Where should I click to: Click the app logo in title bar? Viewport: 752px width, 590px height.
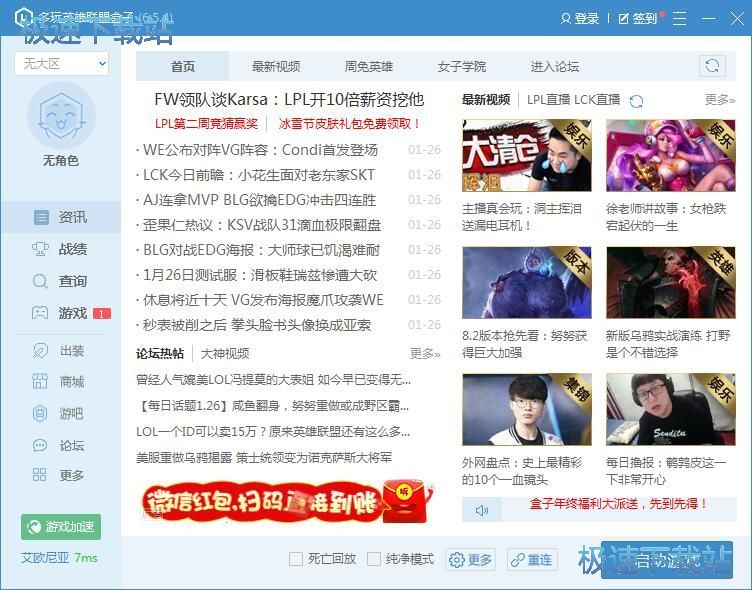[x=24, y=18]
